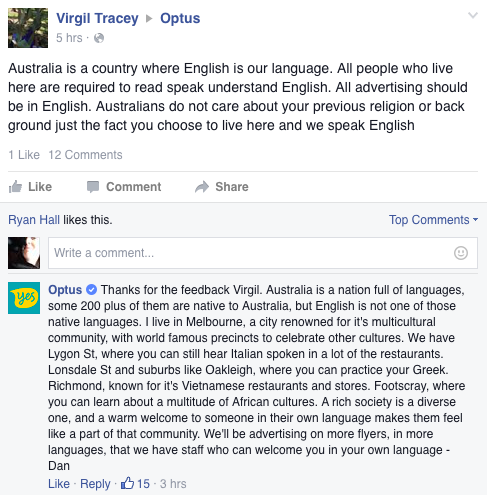Reply to the Optus comment

tap(95, 484)
